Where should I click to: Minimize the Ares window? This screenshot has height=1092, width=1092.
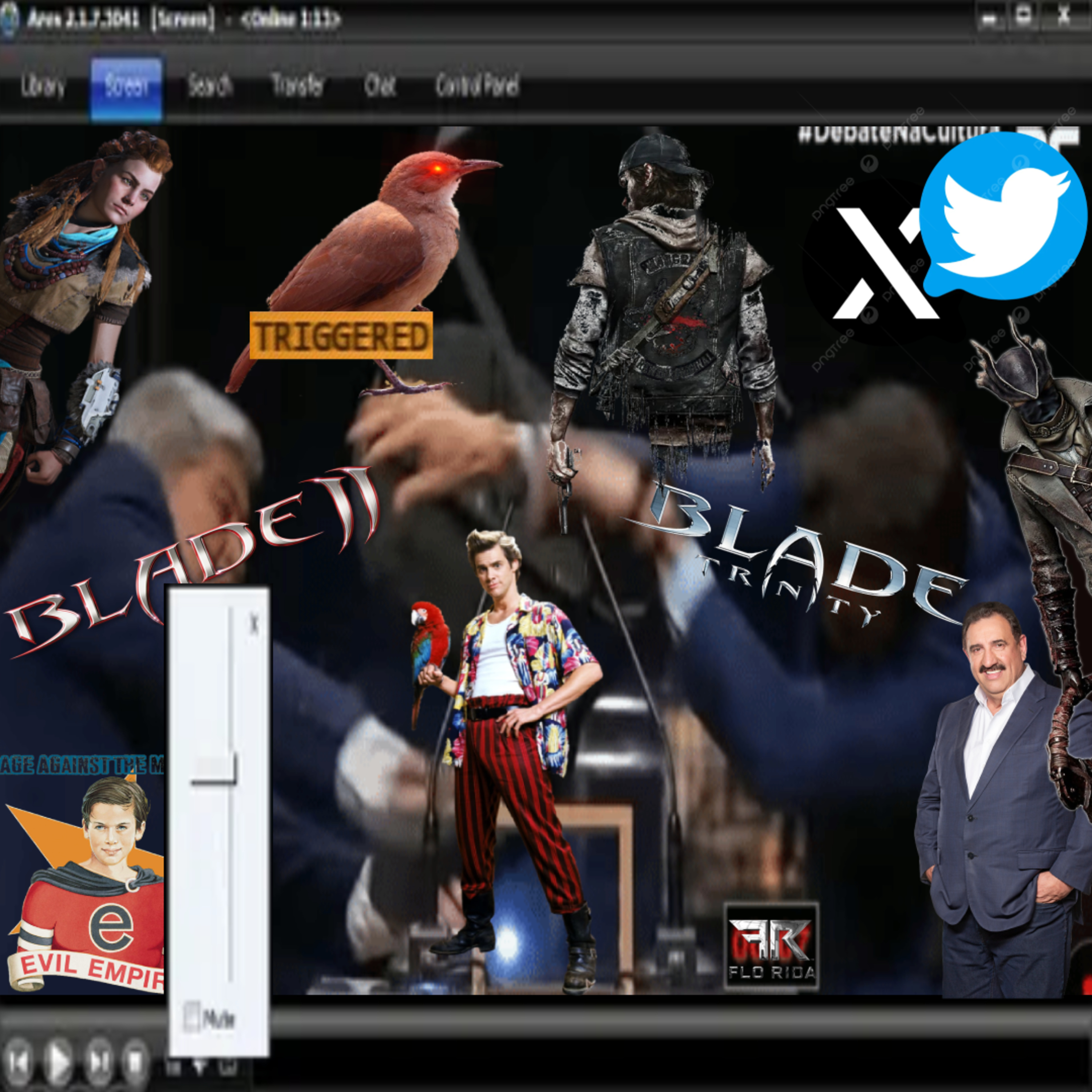(x=989, y=19)
